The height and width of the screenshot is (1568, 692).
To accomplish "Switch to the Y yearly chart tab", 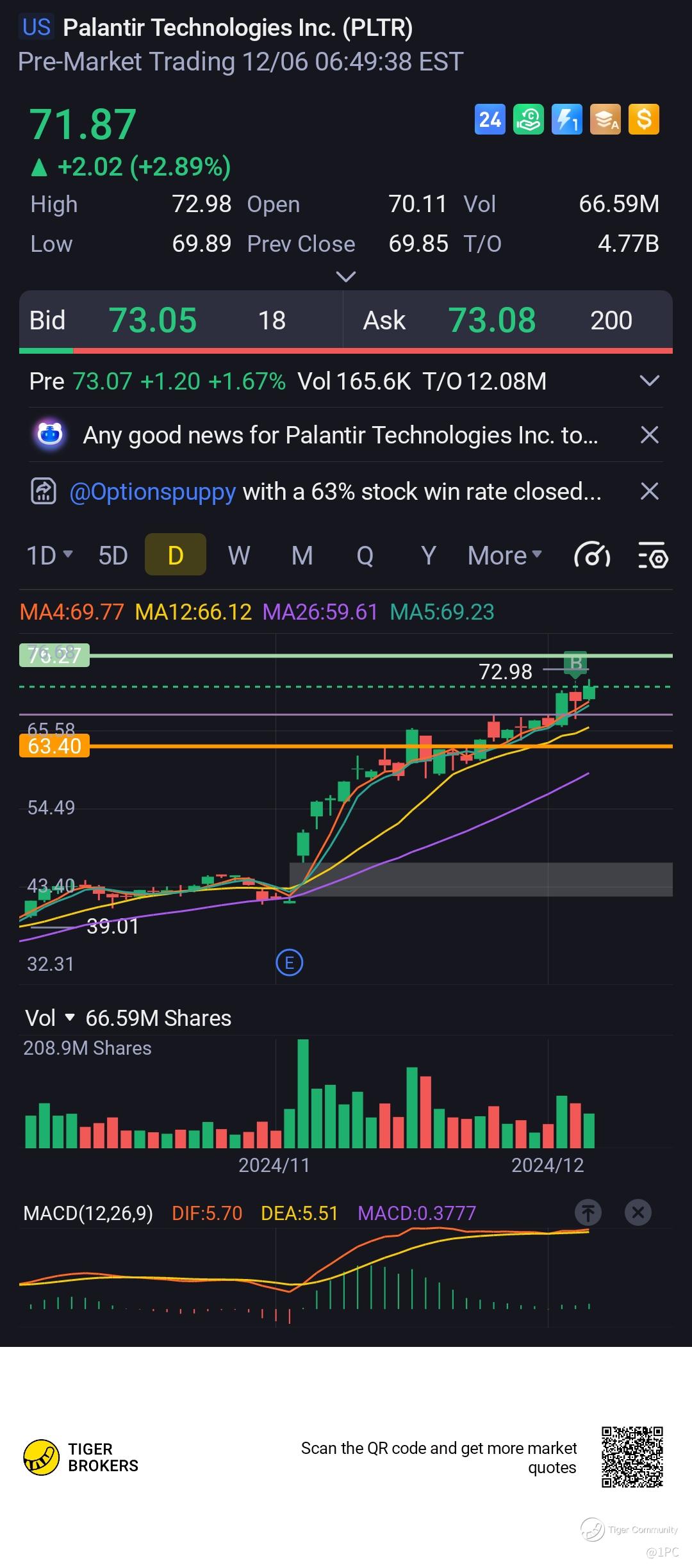I will pyautogui.click(x=429, y=555).
